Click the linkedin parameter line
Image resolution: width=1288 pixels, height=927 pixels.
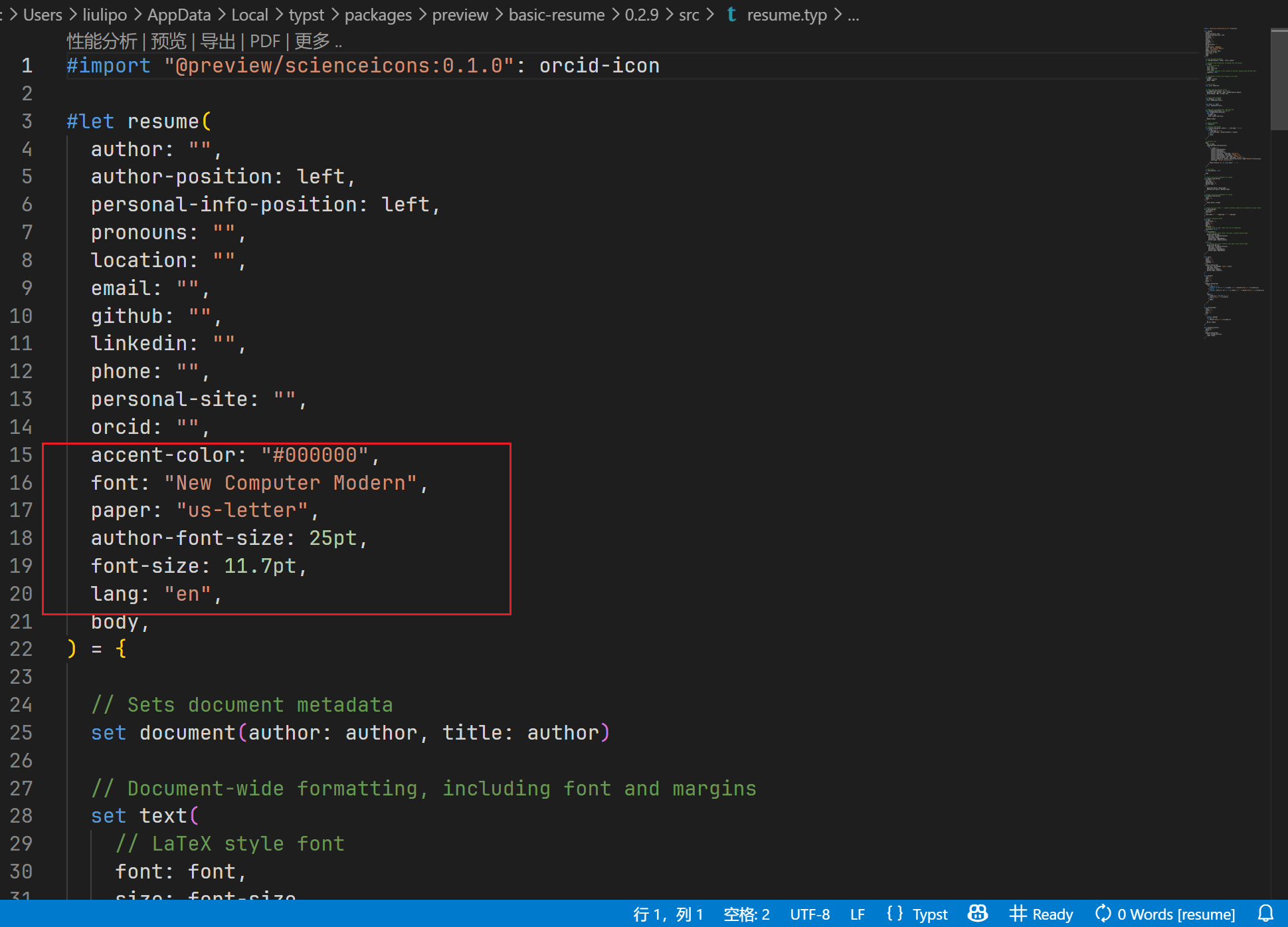point(169,343)
